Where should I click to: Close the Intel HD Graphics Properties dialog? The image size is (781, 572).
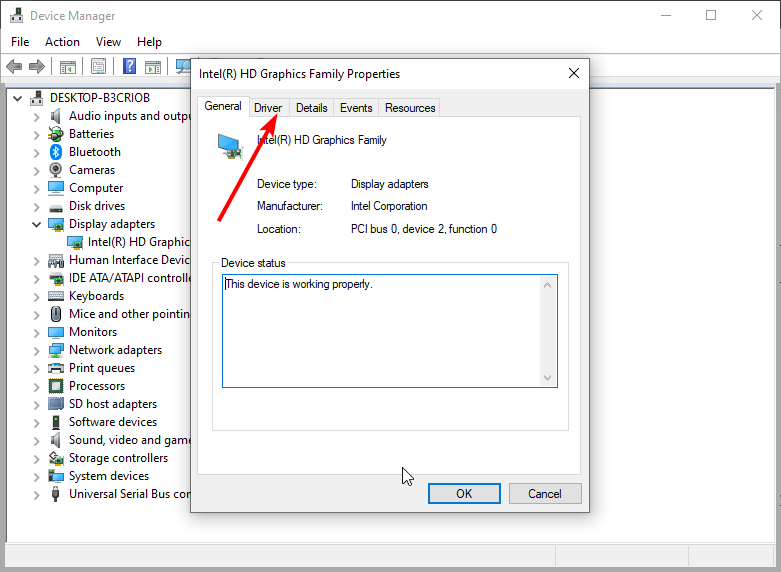574,73
